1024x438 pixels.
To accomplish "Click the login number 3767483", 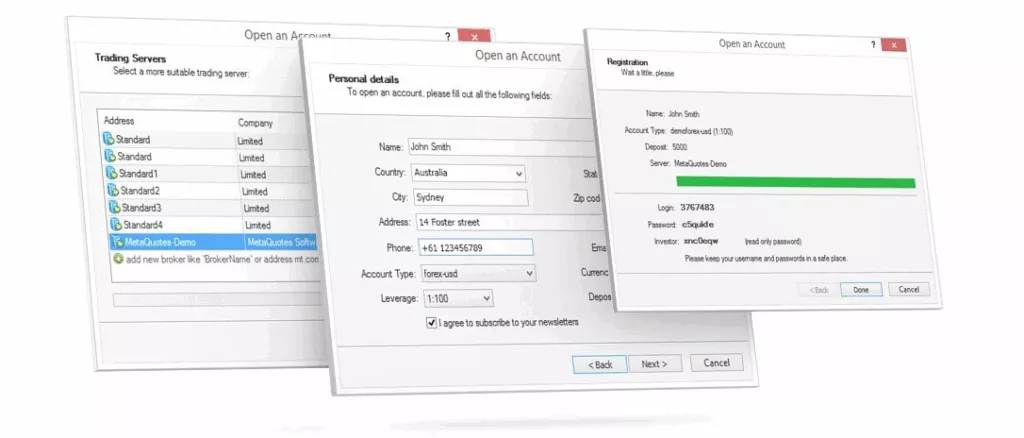I will 697,208.
